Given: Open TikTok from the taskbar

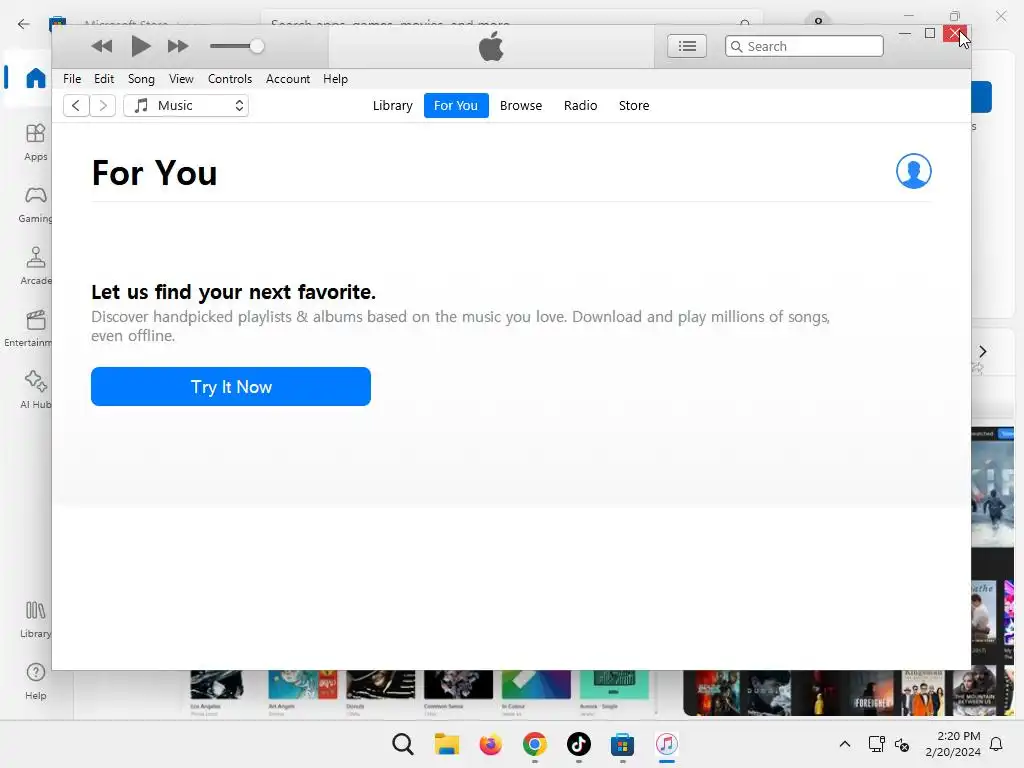Looking at the screenshot, I should tap(579, 744).
